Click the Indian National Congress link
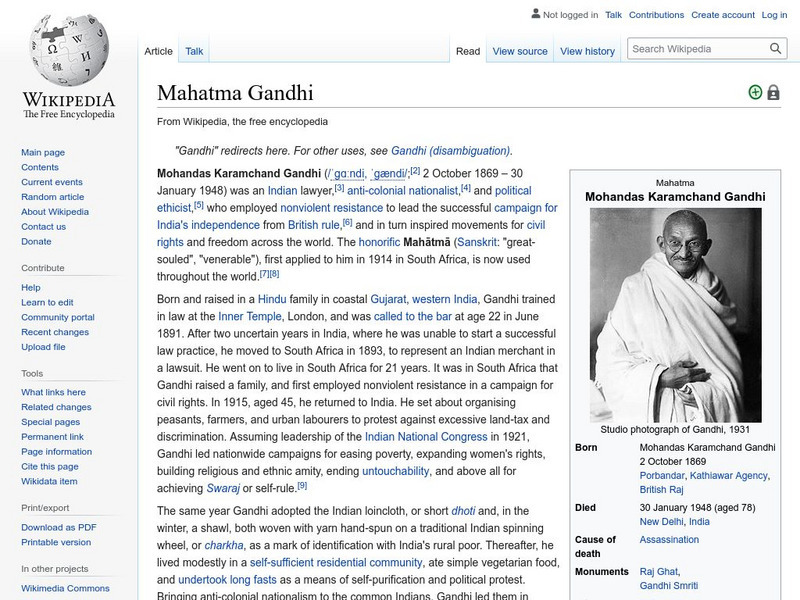800x600 pixels. coord(426,437)
